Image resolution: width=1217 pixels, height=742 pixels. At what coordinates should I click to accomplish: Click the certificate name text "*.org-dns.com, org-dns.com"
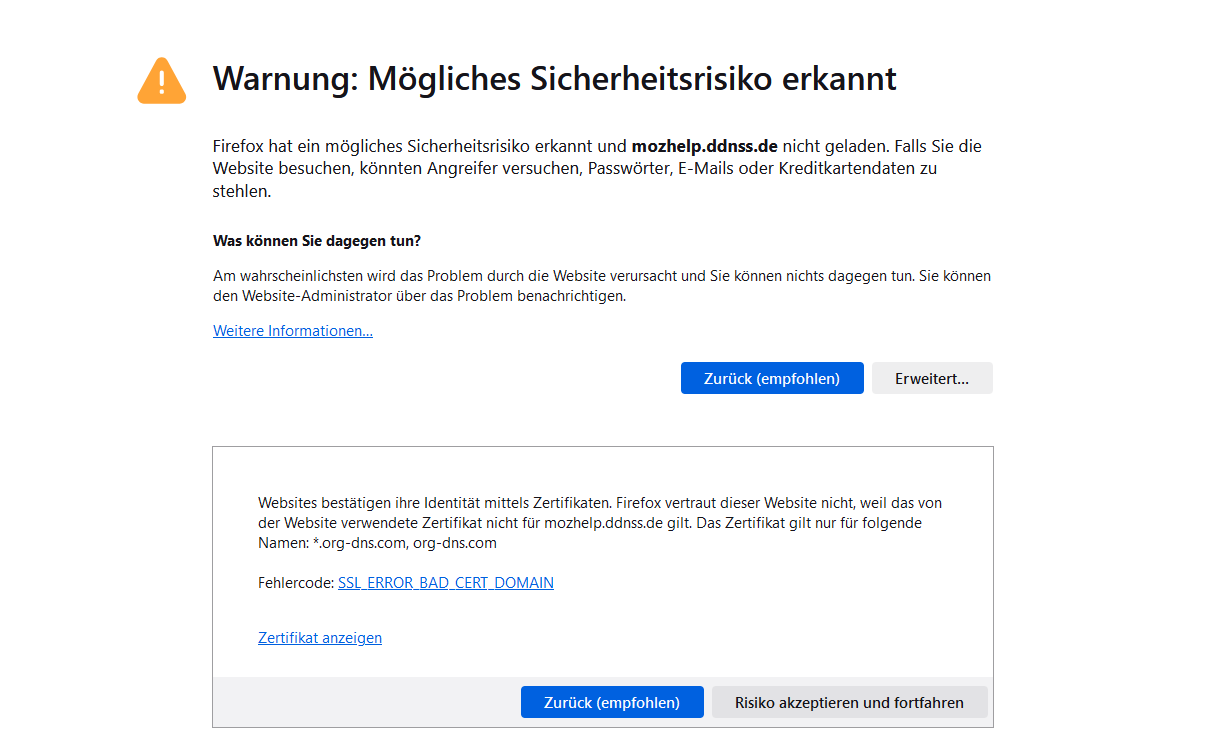tap(405, 543)
